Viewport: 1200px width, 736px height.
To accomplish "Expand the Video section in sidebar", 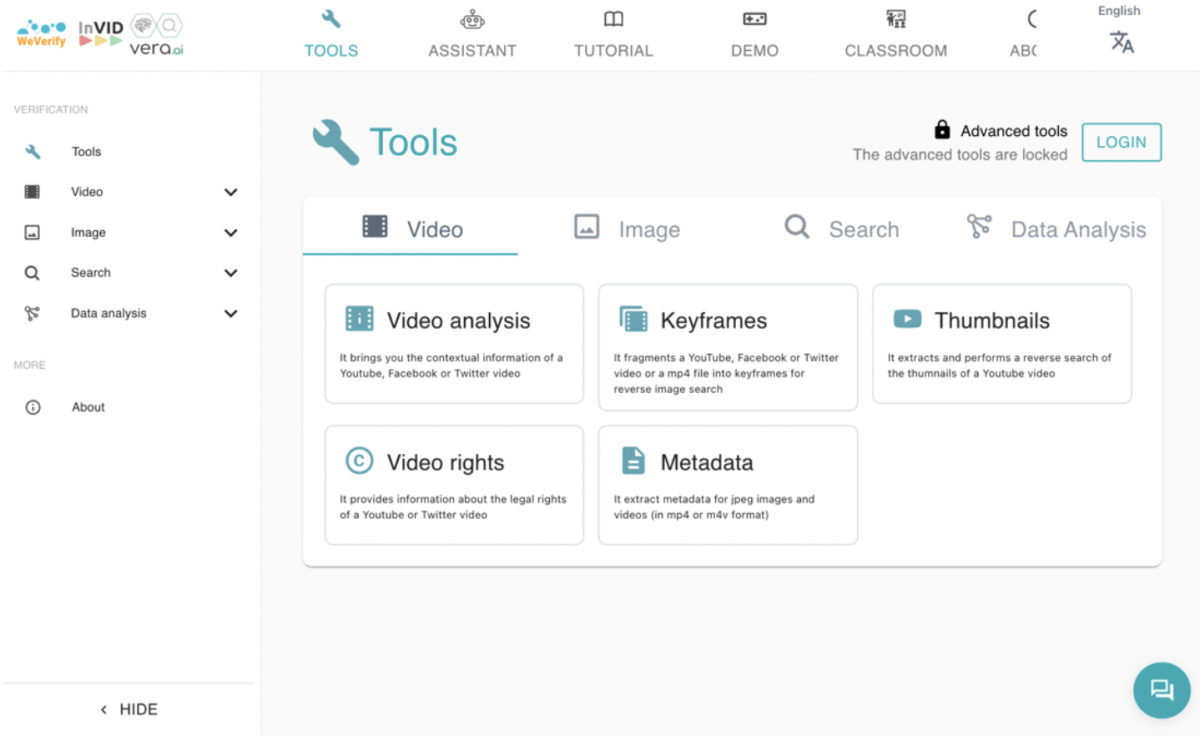I will (x=231, y=192).
